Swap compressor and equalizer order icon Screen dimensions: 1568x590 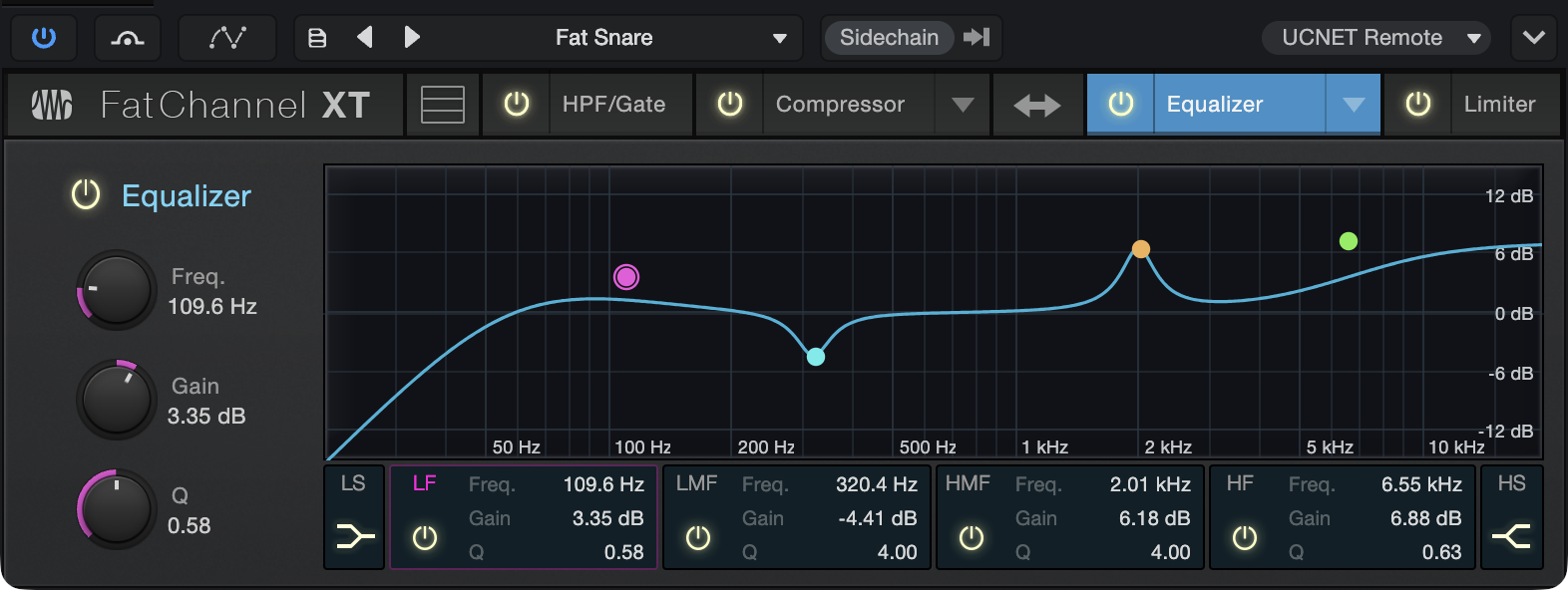coord(1037,105)
